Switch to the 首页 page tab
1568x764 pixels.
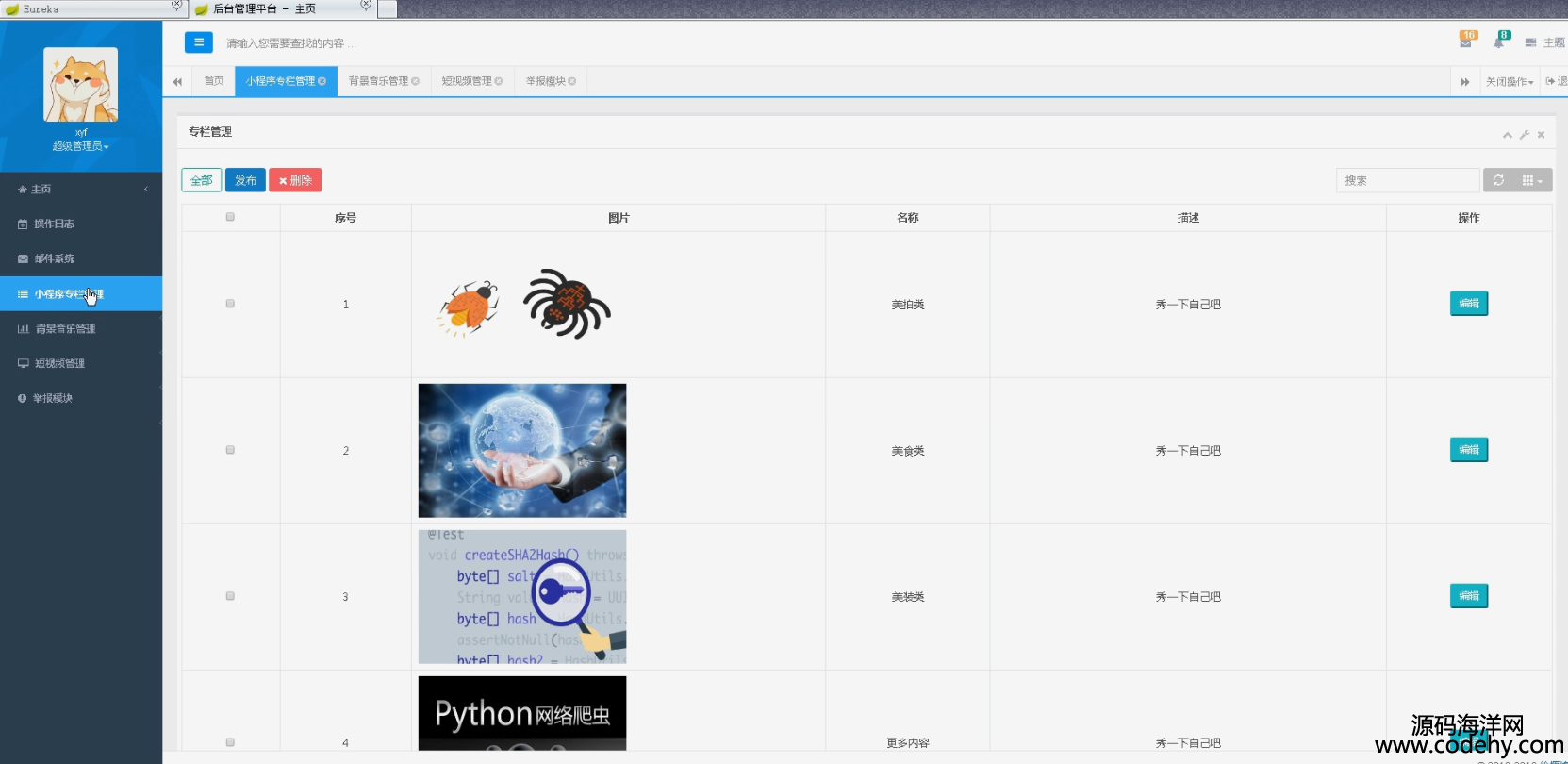(x=214, y=81)
